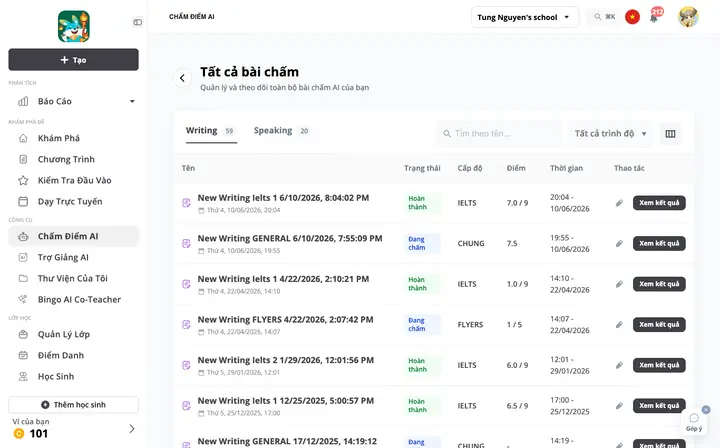Open New Writing Ielts 2 1/29/2026 title
The image size is (720, 448).
pos(286,360)
